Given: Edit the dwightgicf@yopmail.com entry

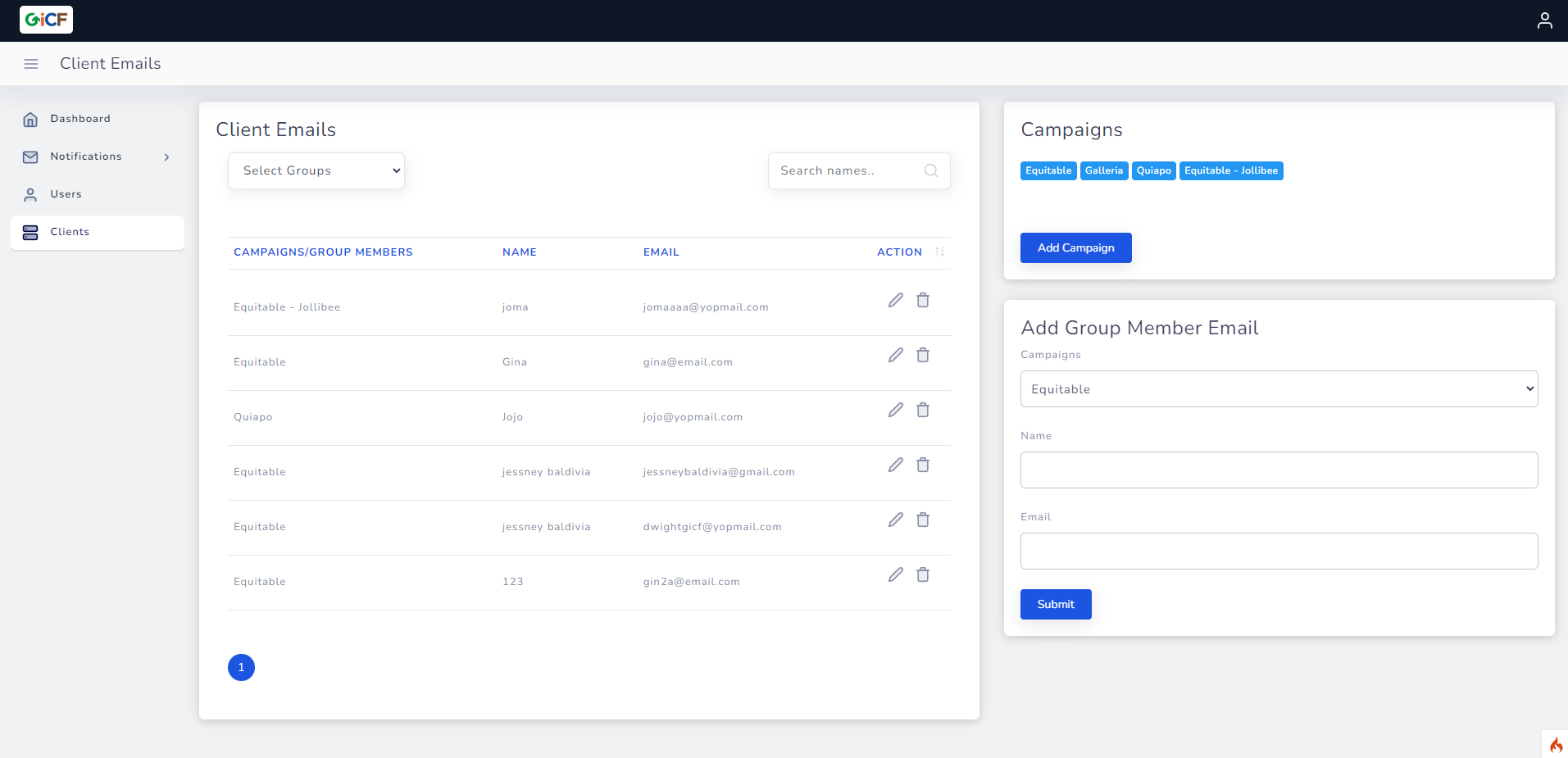Looking at the screenshot, I should pos(895,520).
